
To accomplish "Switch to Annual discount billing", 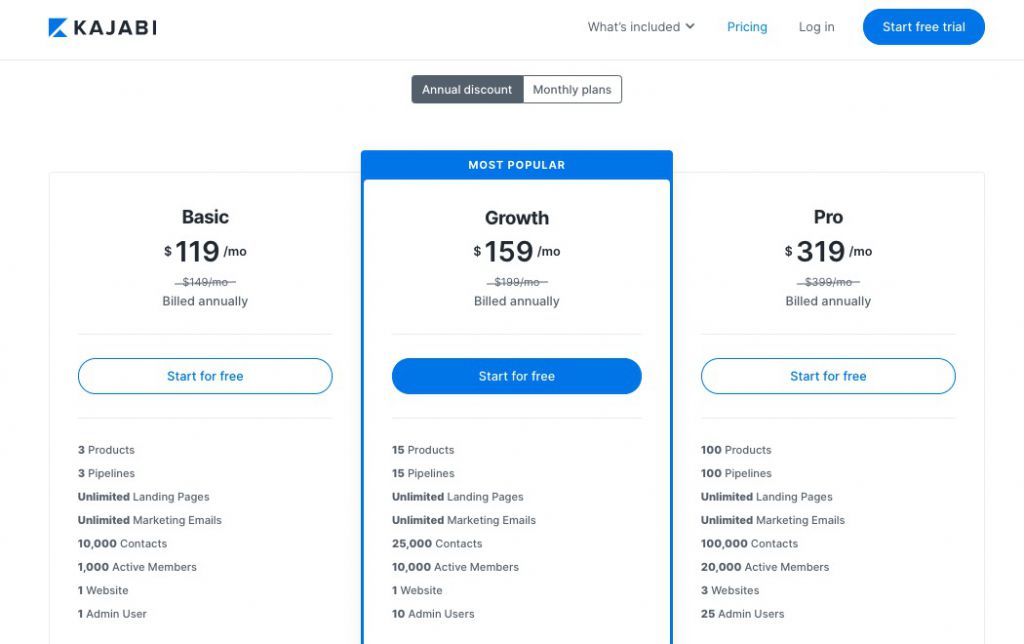I will coord(467,89).
